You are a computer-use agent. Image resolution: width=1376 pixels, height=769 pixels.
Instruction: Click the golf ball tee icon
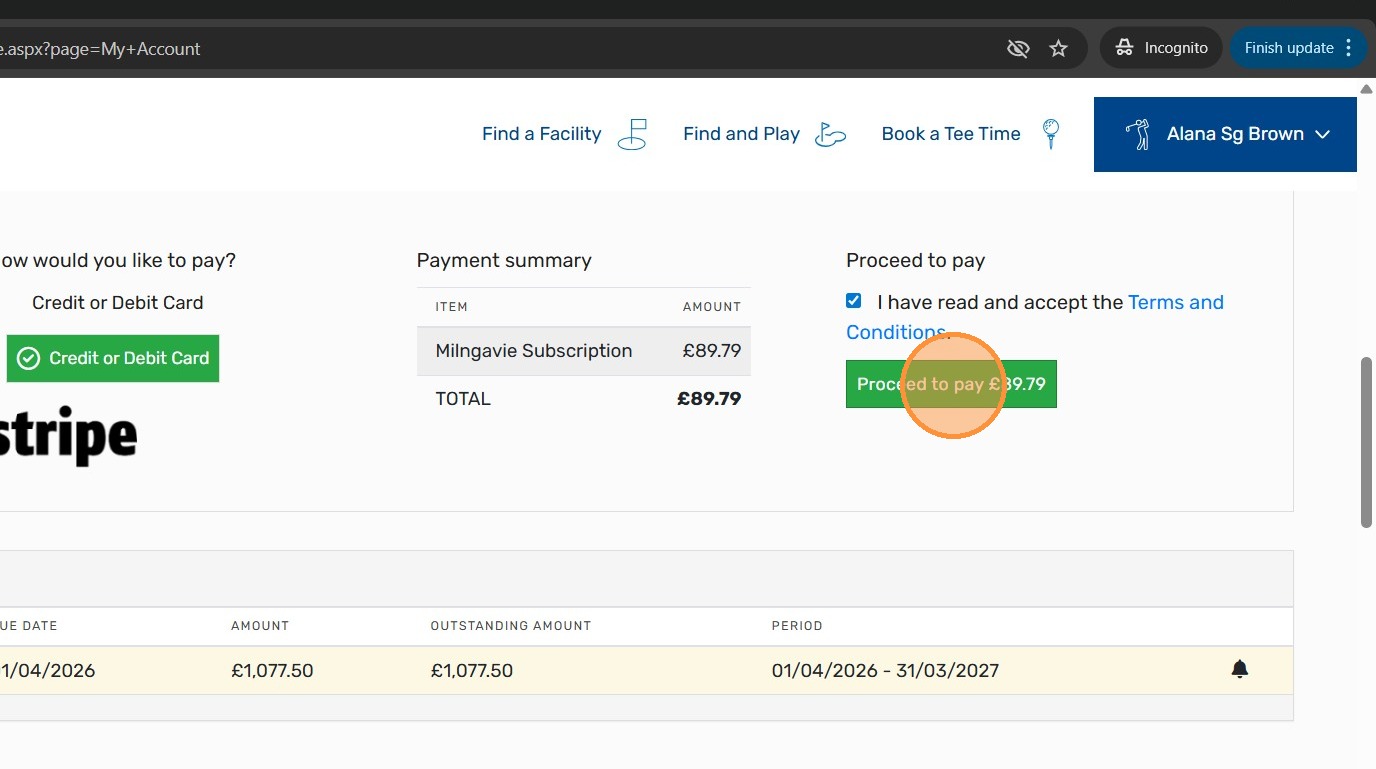1050,133
